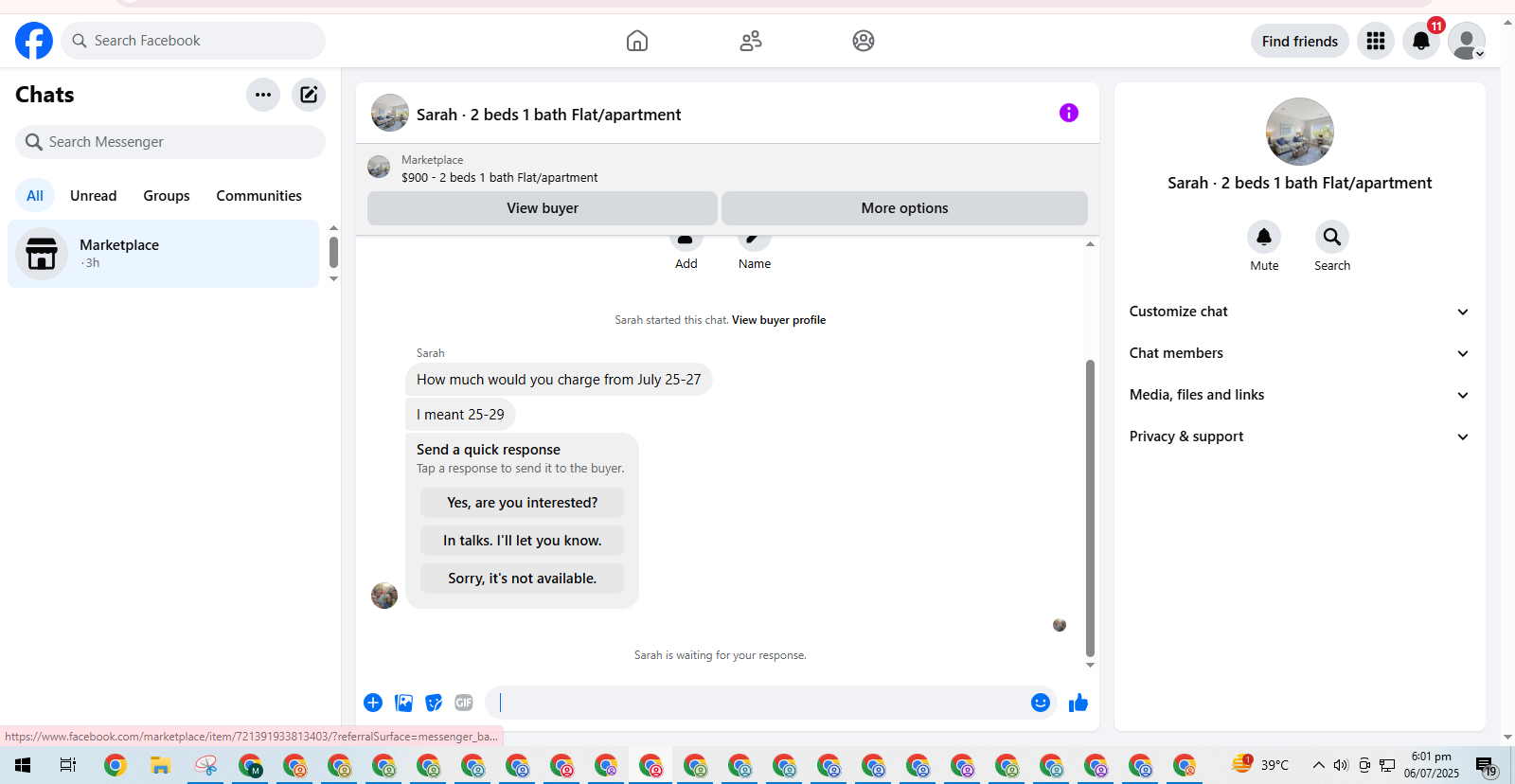Click the apartment photo in right panel
The width and height of the screenshot is (1515, 784).
1300,132
